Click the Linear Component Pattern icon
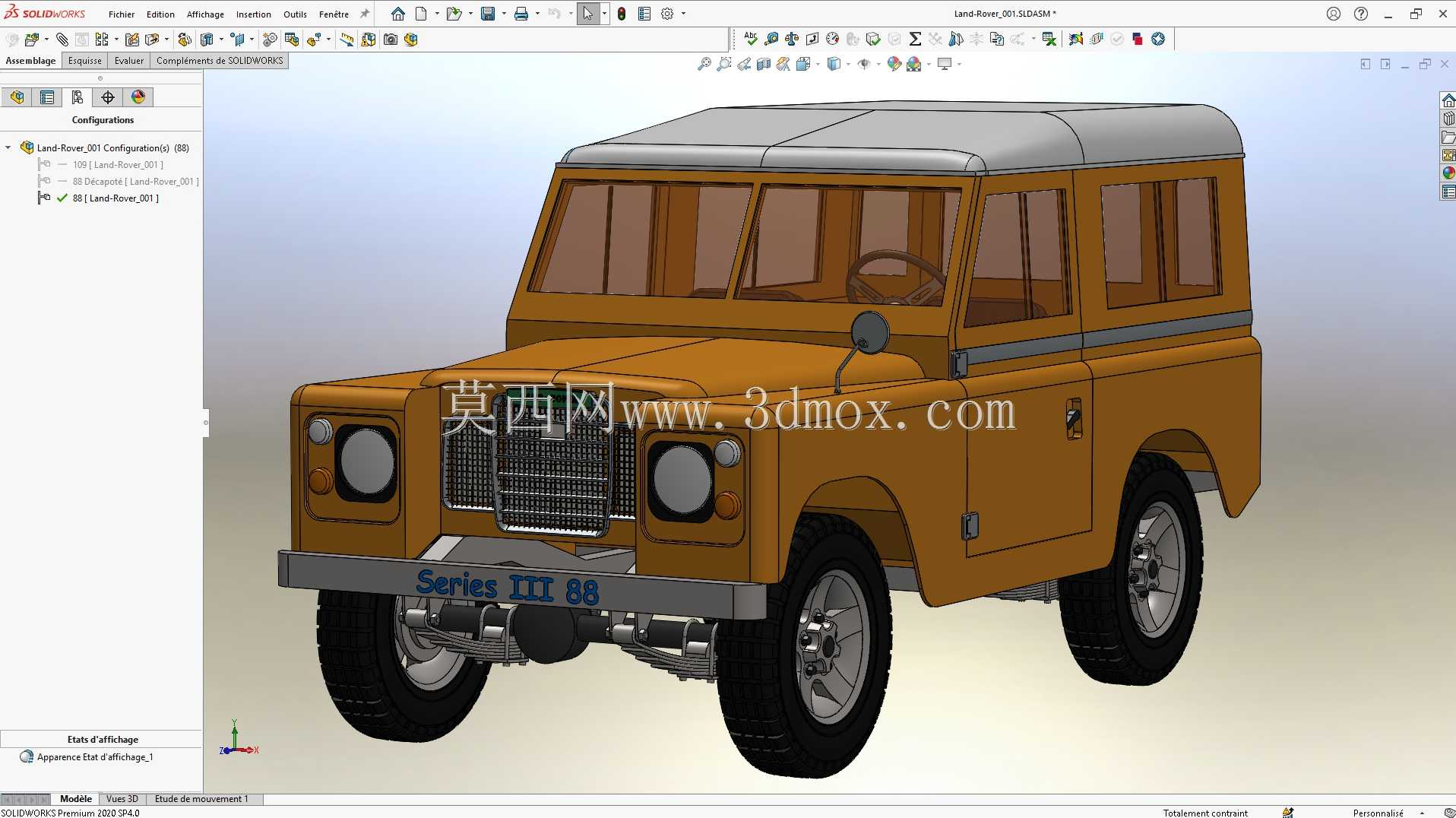 pyautogui.click(x=102, y=40)
